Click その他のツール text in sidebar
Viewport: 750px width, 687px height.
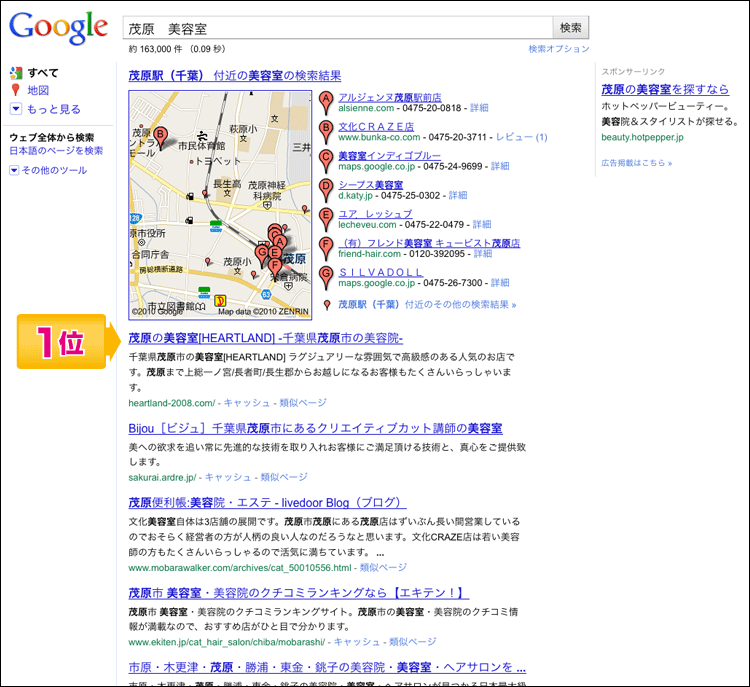click(x=55, y=170)
